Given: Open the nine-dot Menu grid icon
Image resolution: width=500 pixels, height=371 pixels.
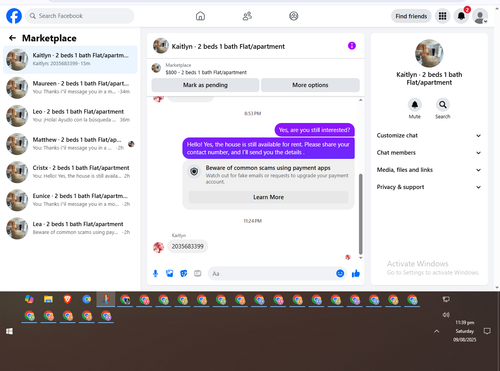Looking at the screenshot, I should click(x=442, y=16).
